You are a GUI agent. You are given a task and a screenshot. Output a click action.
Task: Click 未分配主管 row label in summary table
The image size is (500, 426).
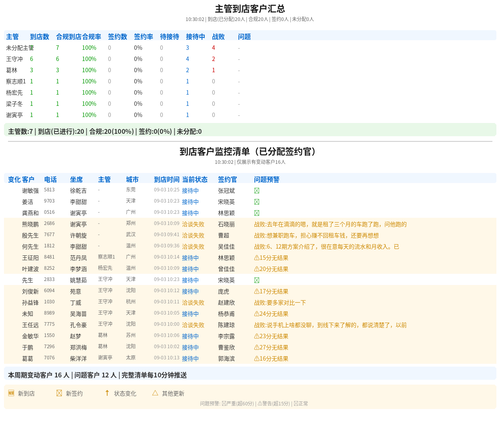[20, 48]
